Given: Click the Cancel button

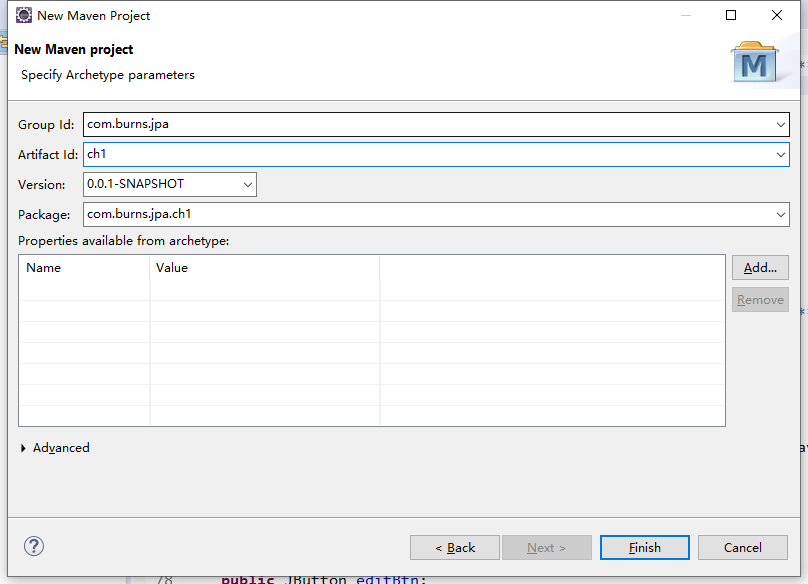Looking at the screenshot, I should (742, 547).
